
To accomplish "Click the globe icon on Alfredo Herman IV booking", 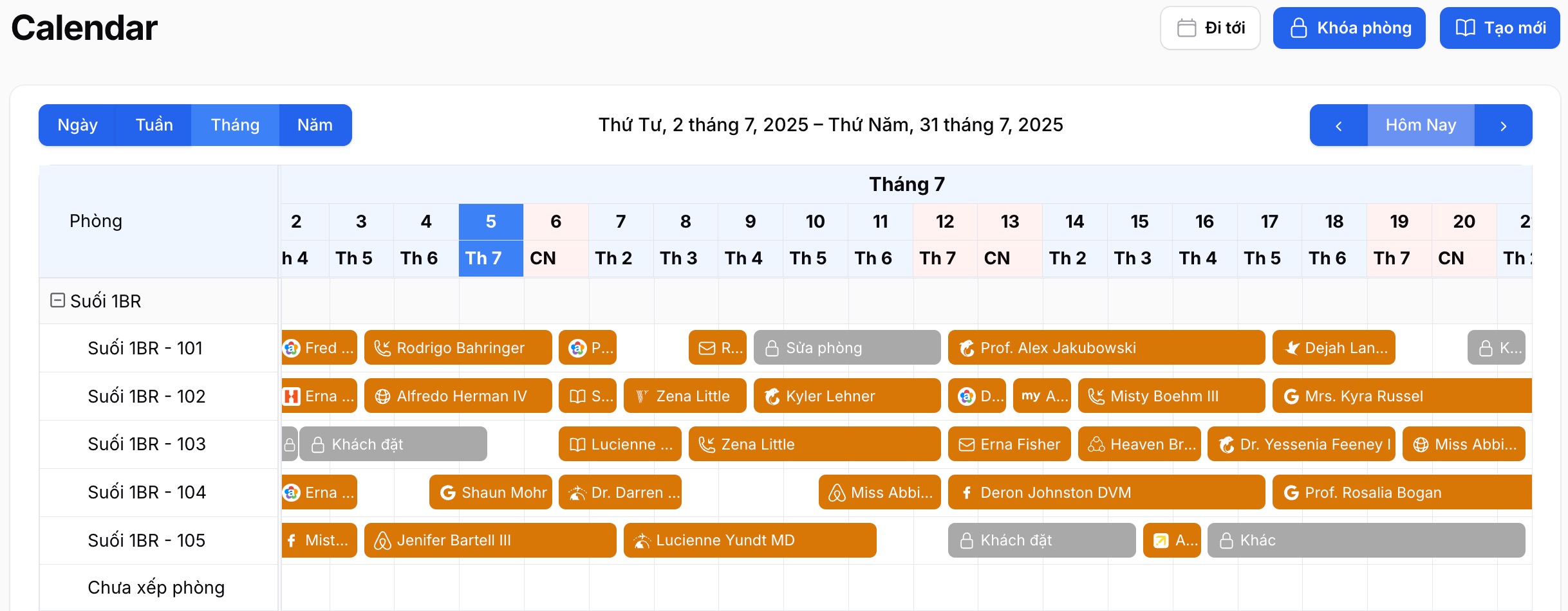I will [382, 396].
